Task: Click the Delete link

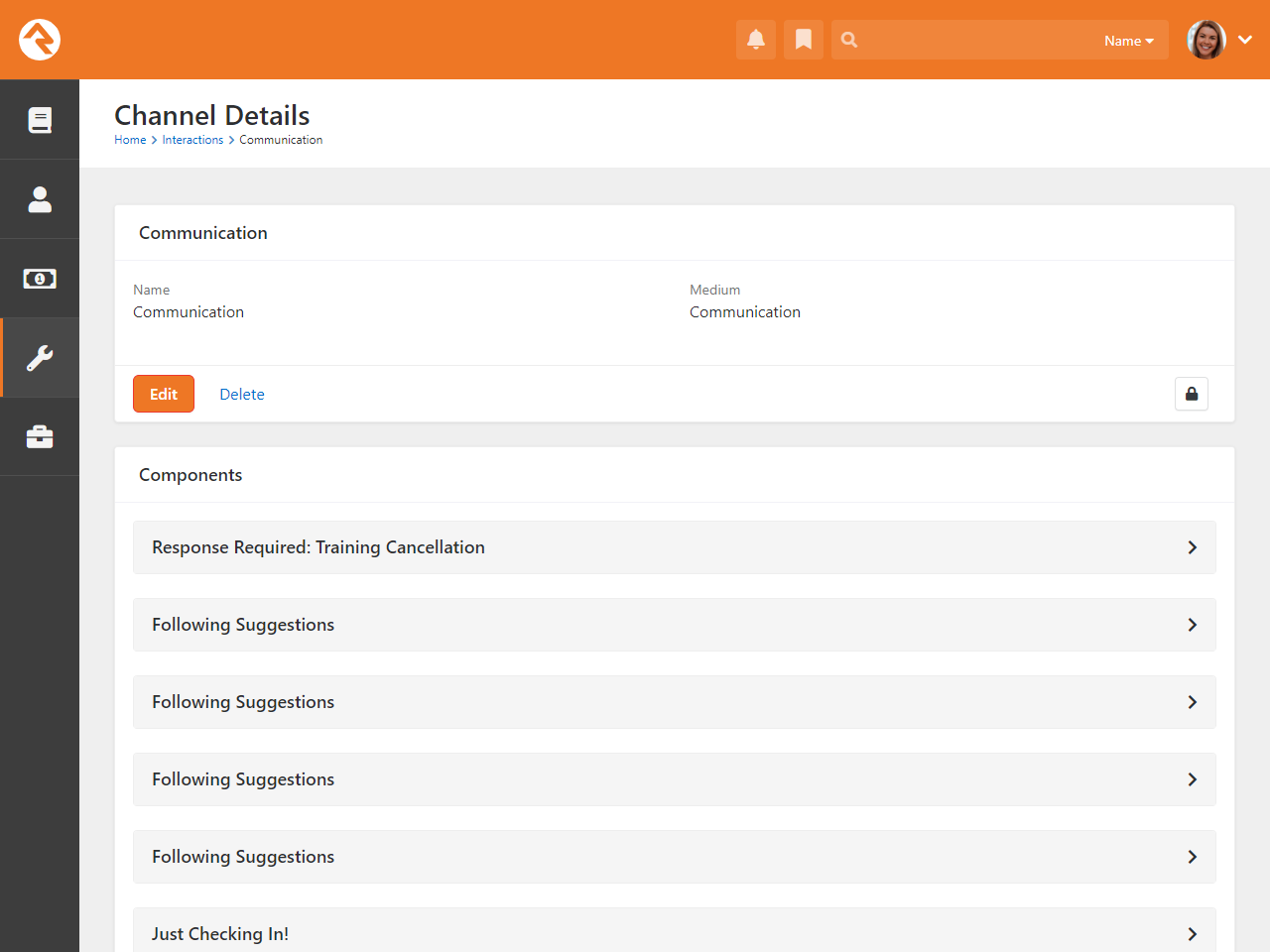Action: [x=242, y=394]
